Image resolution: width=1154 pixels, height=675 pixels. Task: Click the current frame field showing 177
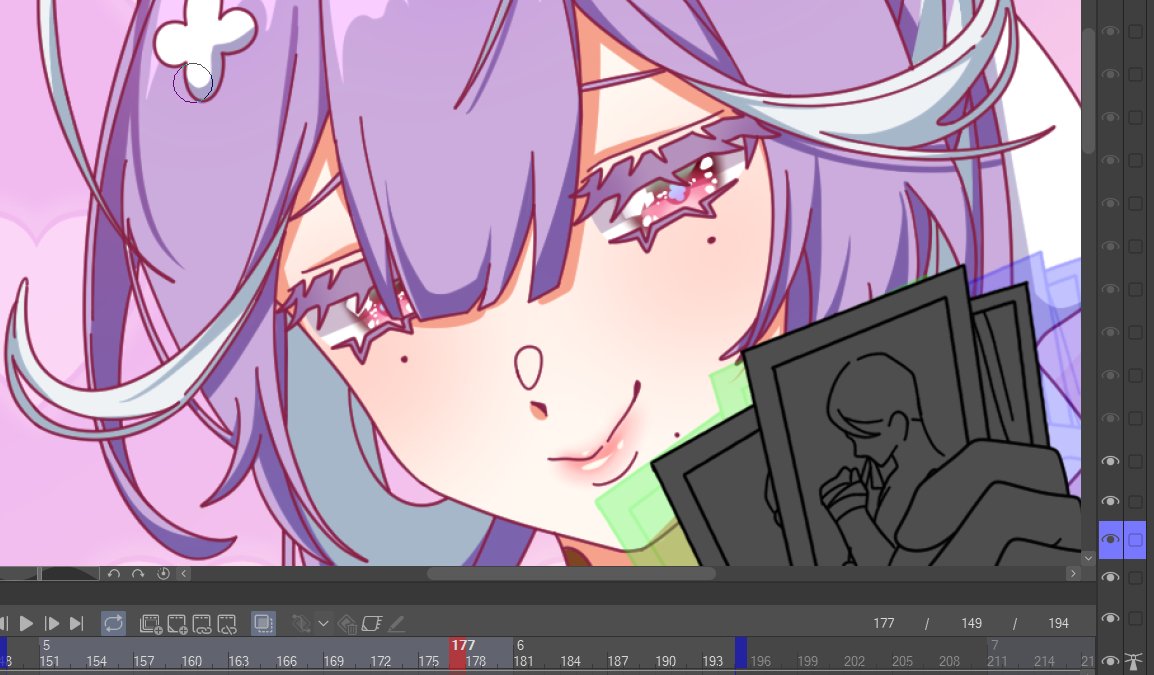883,623
